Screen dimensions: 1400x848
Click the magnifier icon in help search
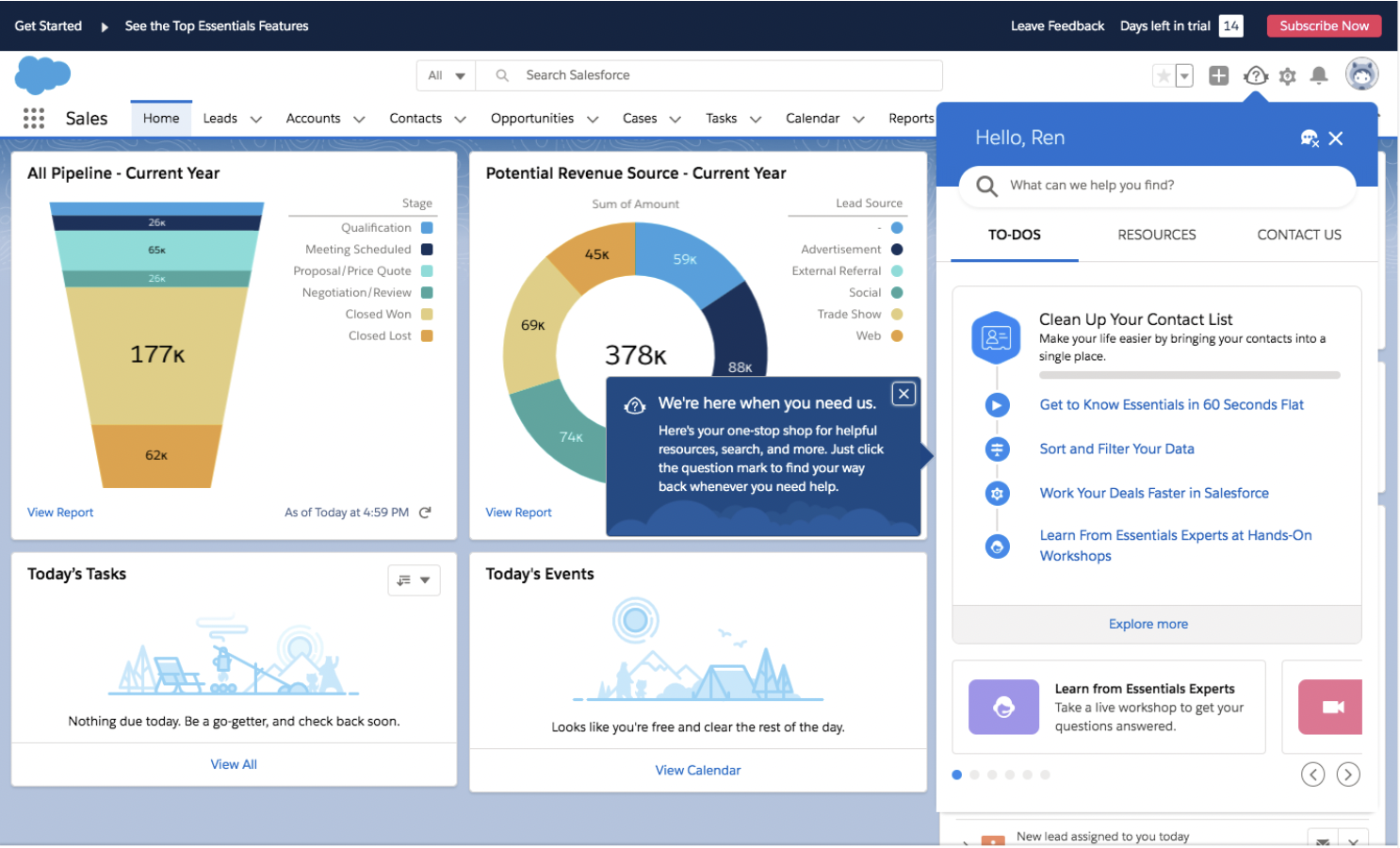click(986, 187)
